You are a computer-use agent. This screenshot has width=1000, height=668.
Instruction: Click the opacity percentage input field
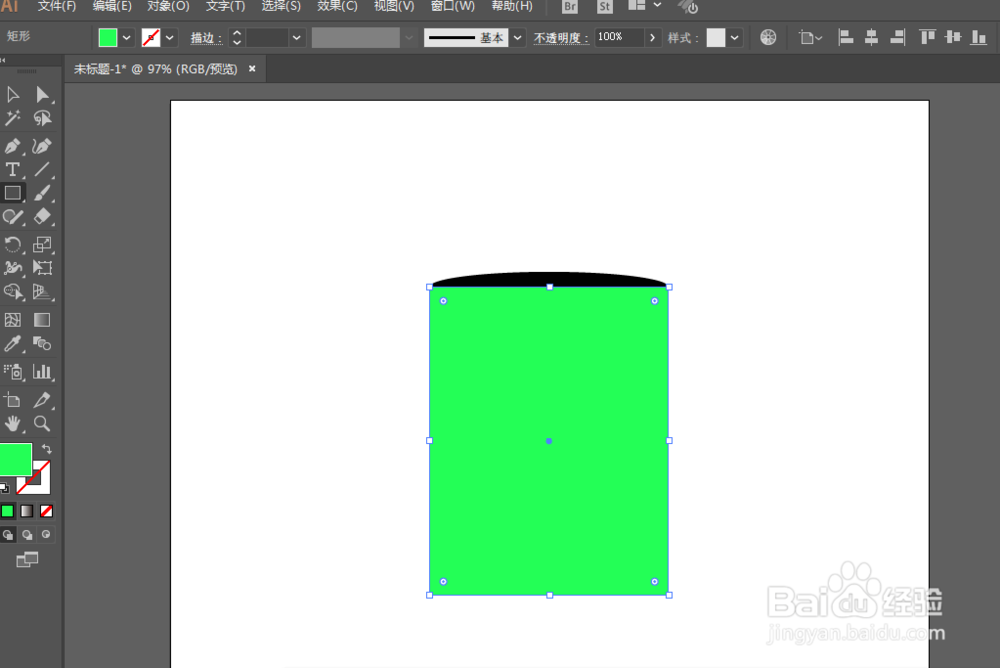620,37
